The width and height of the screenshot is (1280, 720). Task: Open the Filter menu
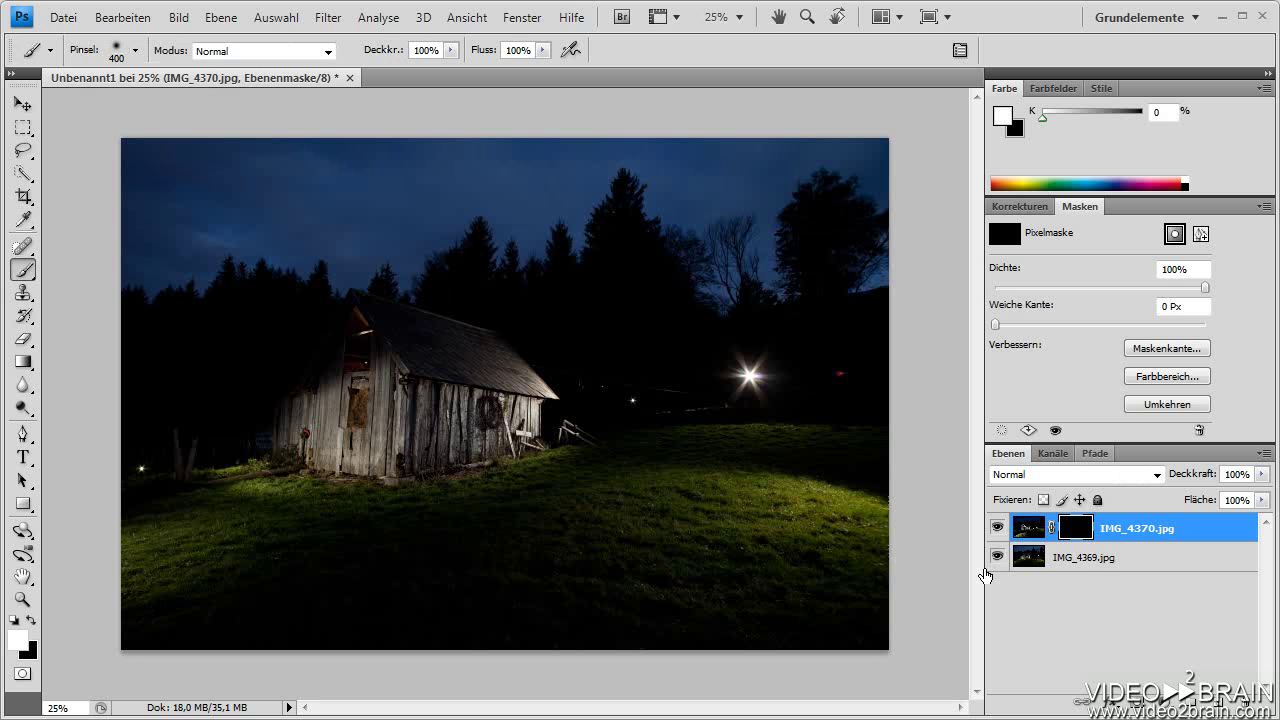tap(328, 17)
